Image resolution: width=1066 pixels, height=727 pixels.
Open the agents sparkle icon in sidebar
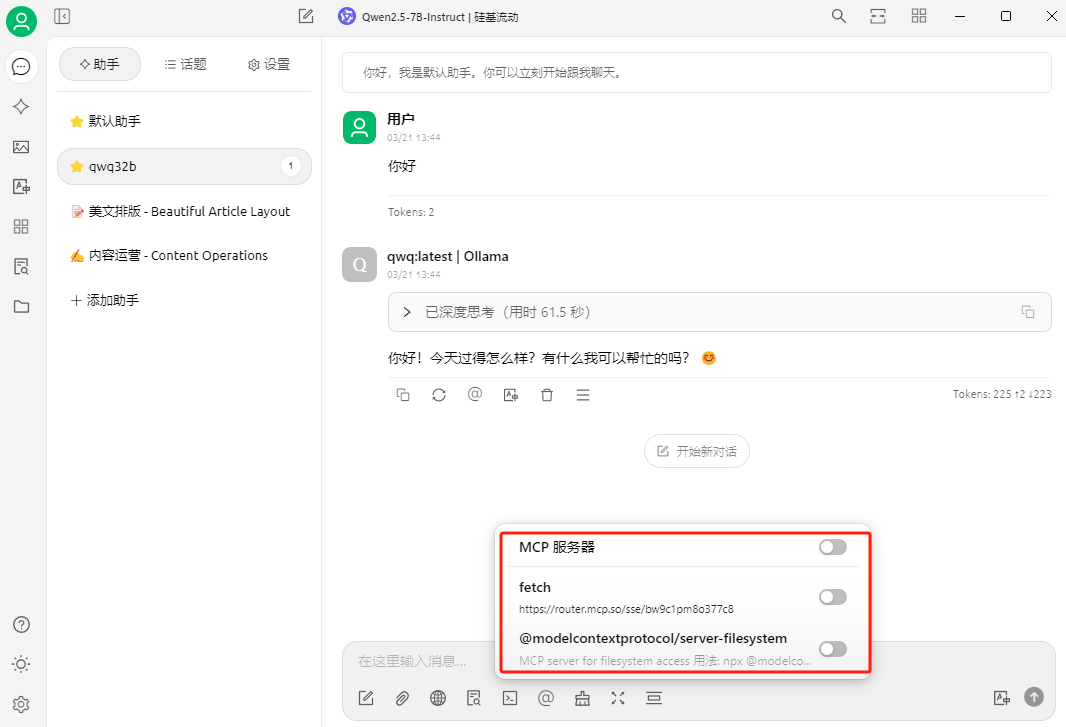[21, 107]
